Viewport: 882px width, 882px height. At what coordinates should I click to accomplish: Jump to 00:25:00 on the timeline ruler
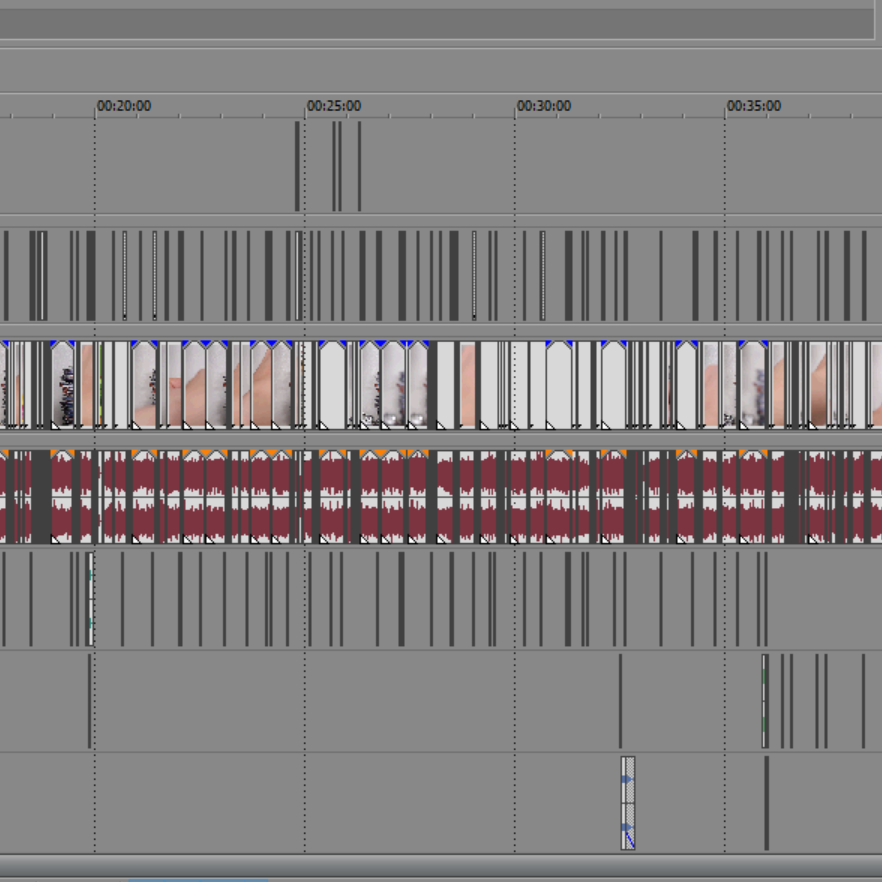(x=333, y=106)
